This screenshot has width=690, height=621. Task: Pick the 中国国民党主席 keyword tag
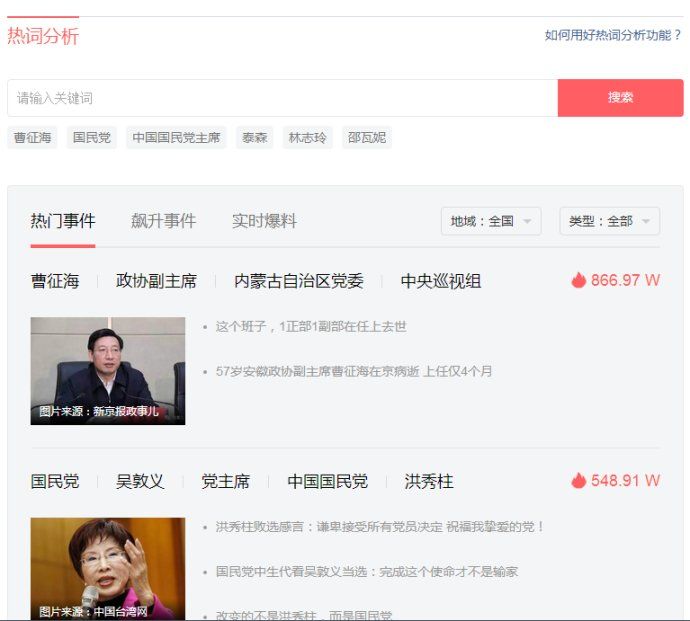click(x=176, y=138)
